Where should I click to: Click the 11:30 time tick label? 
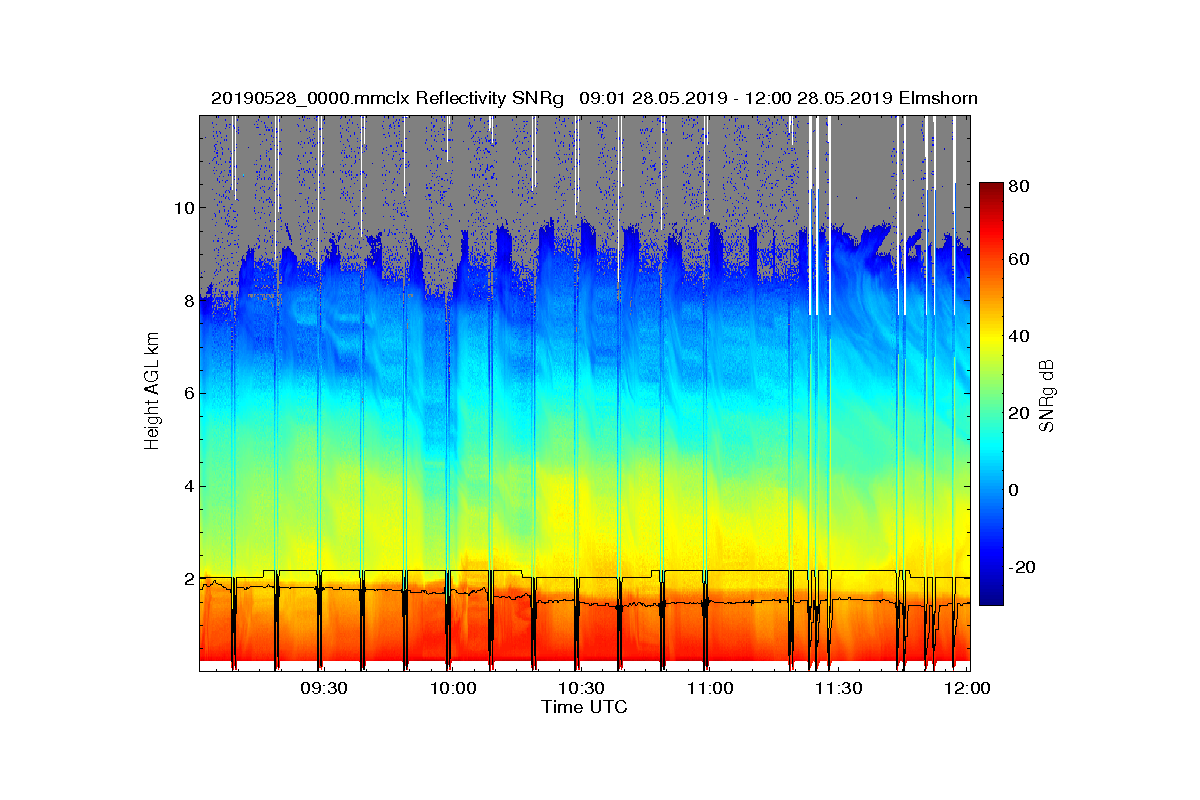tap(838, 688)
